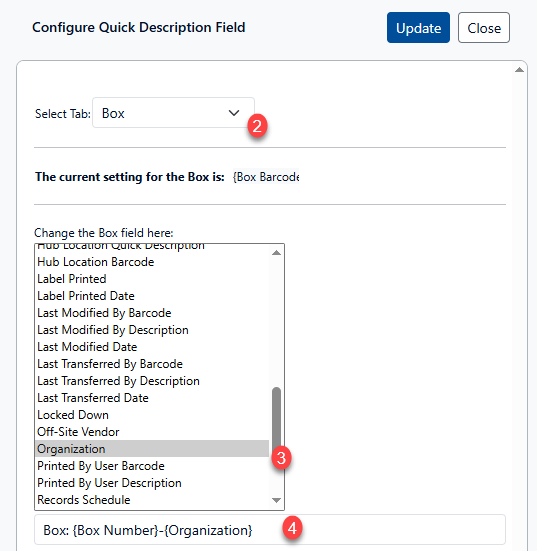Viewport: 537px width, 551px height.
Task: Choose Off-Site Vendor in the list
Action: pyautogui.click(x=152, y=432)
